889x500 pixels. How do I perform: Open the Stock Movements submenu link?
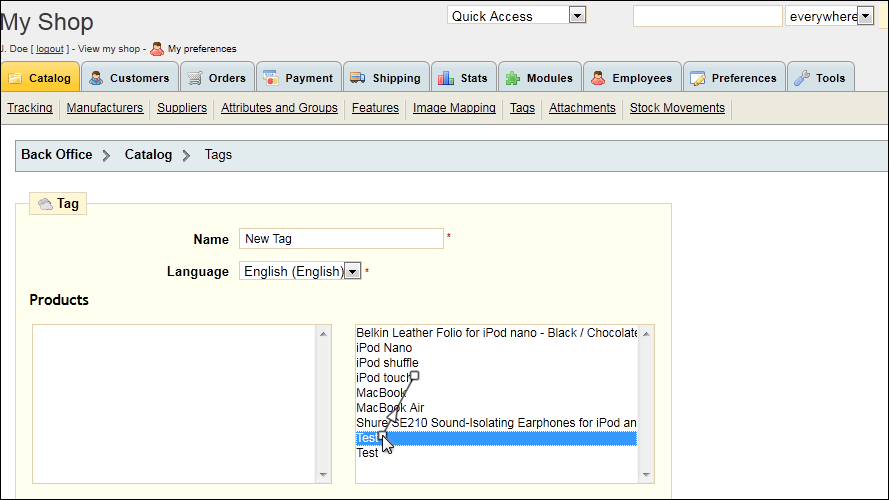tap(677, 108)
